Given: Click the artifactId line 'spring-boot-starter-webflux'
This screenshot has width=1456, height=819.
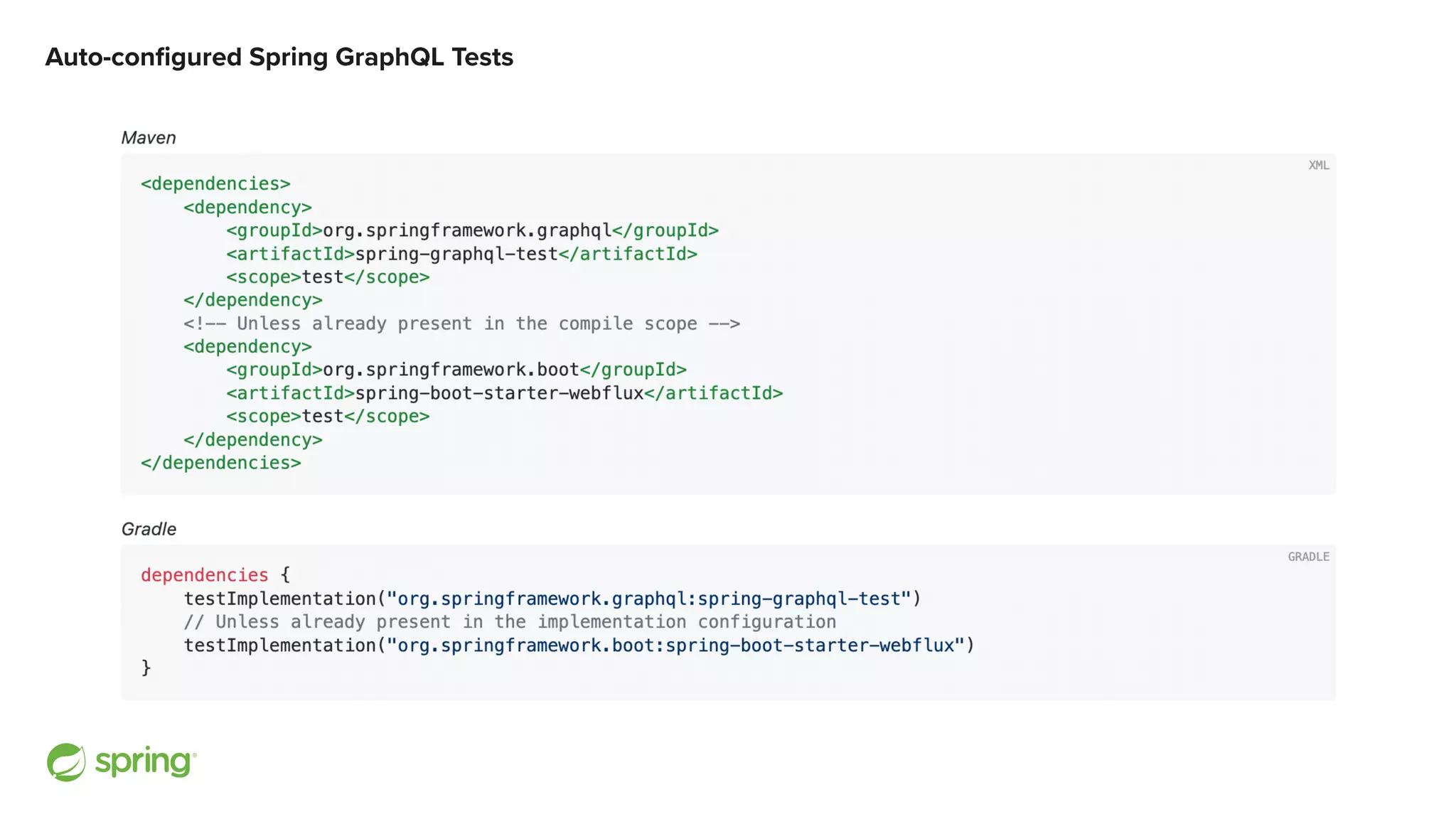Looking at the screenshot, I should [505, 393].
